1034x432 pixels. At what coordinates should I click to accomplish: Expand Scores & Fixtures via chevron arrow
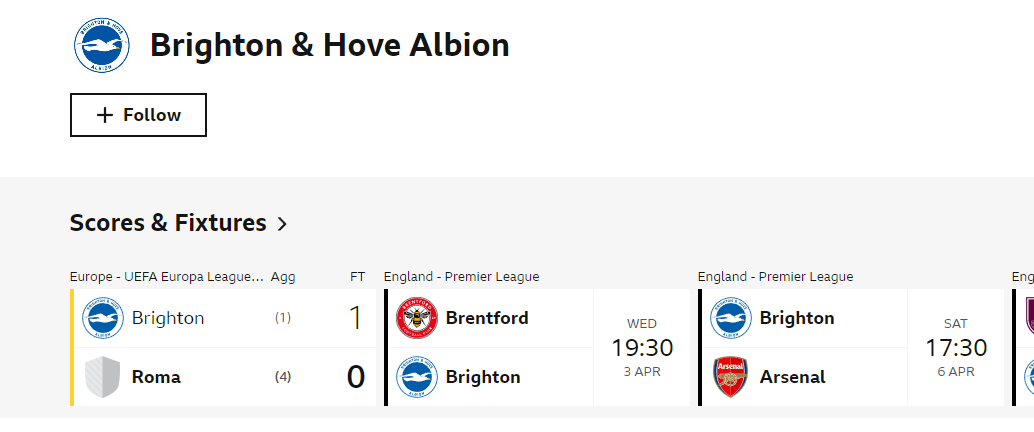[282, 224]
